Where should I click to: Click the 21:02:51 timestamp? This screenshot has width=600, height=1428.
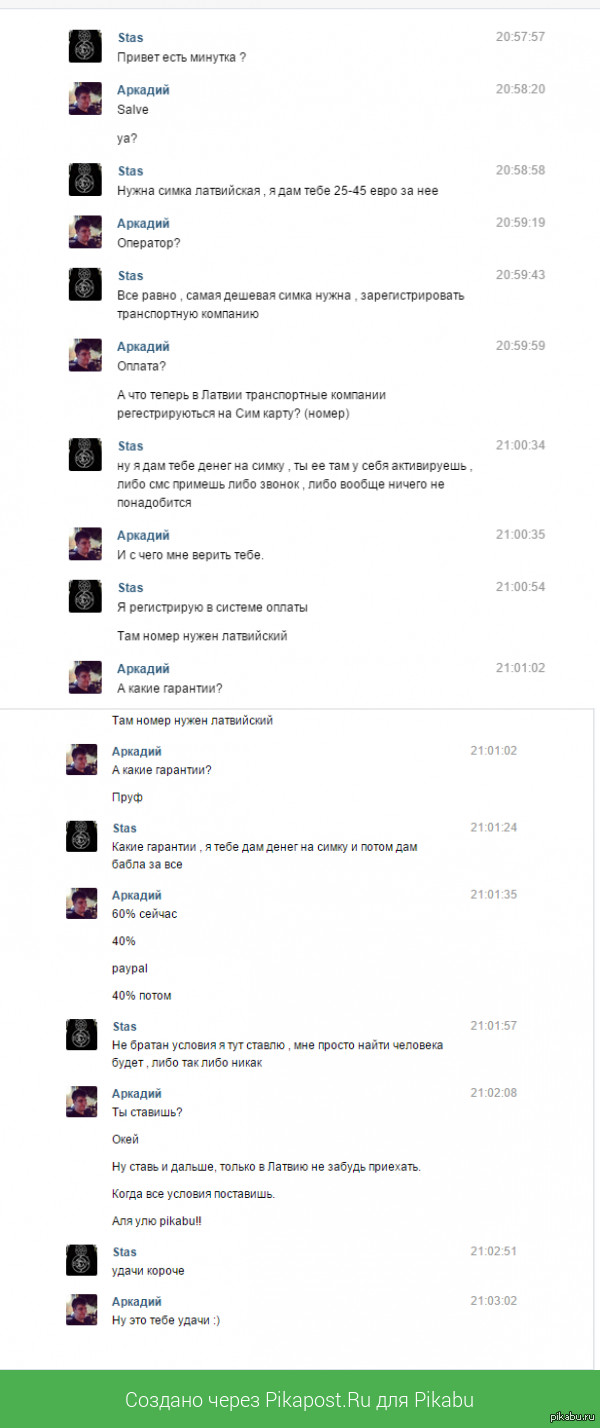coord(493,1251)
